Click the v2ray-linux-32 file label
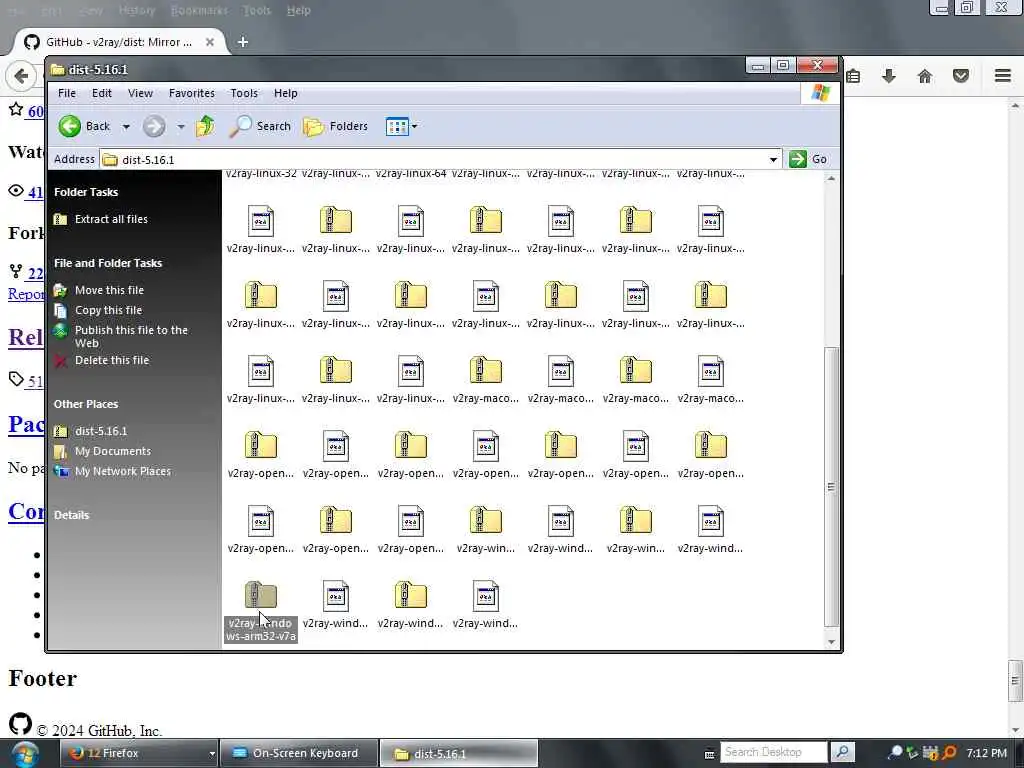This screenshot has width=1024, height=768. [x=261, y=174]
